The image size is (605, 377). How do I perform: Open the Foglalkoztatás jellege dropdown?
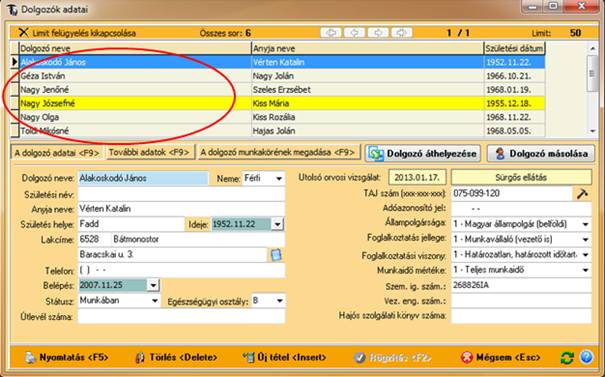(585, 239)
